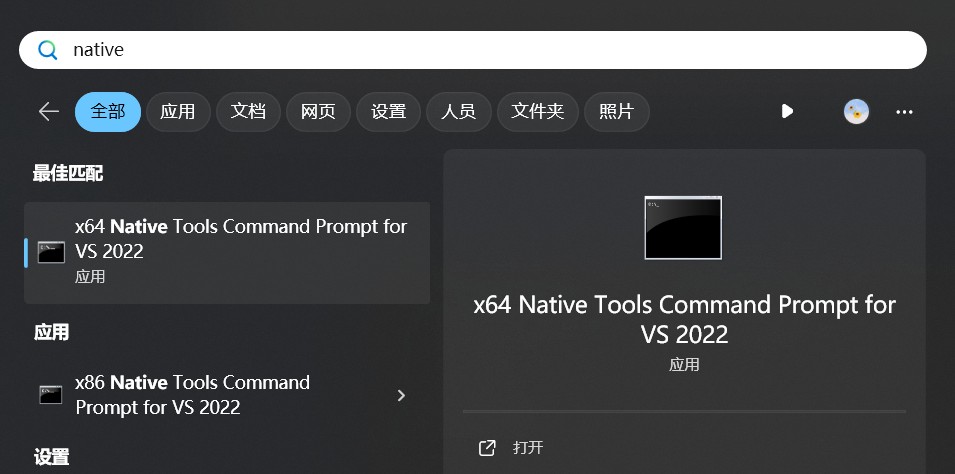Switch to the 应用 filter tab

[178, 111]
